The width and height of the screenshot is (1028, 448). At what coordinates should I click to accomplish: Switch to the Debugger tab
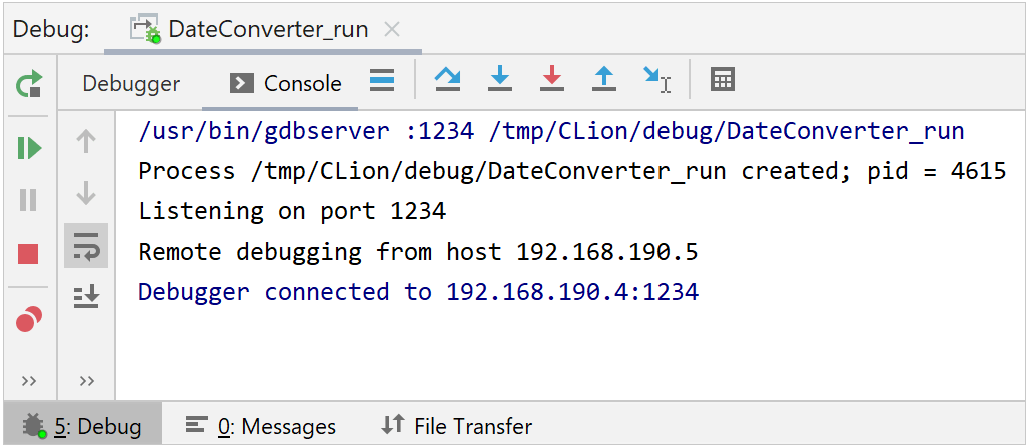(131, 84)
